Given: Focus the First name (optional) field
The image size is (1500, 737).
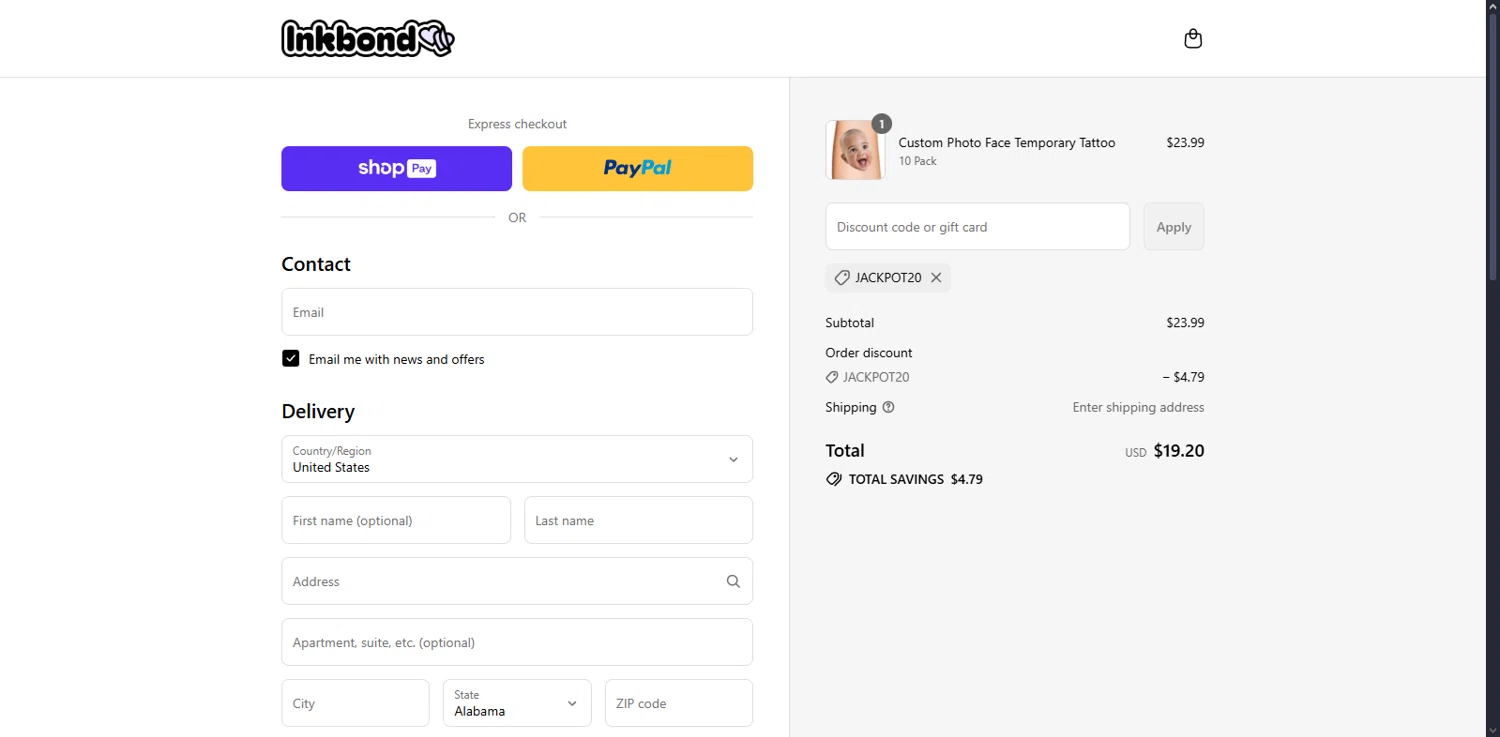Looking at the screenshot, I should (396, 520).
